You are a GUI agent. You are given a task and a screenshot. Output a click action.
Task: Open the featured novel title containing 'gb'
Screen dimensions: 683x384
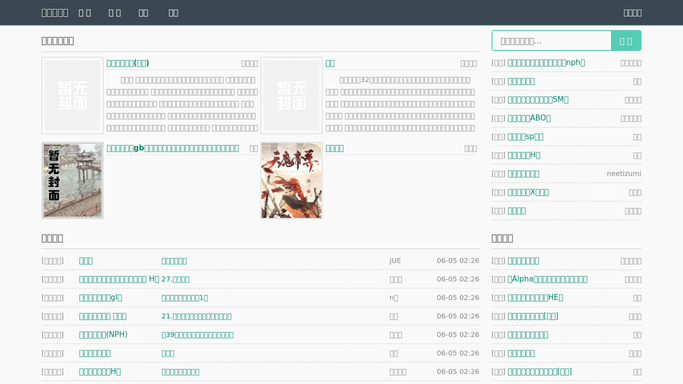pyautogui.click(x=173, y=148)
